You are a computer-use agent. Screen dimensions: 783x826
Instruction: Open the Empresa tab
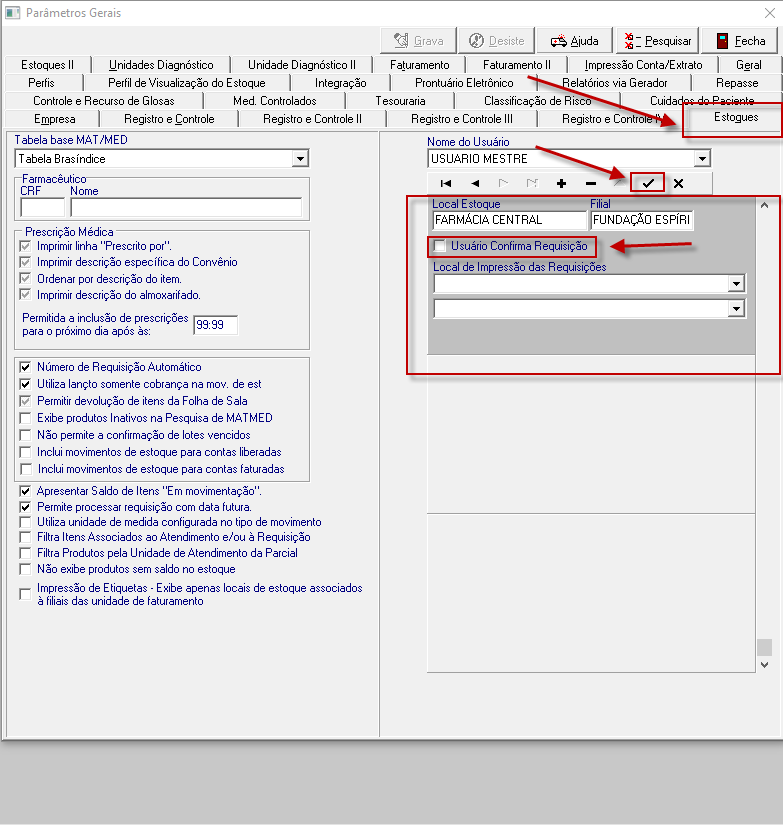point(55,119)
